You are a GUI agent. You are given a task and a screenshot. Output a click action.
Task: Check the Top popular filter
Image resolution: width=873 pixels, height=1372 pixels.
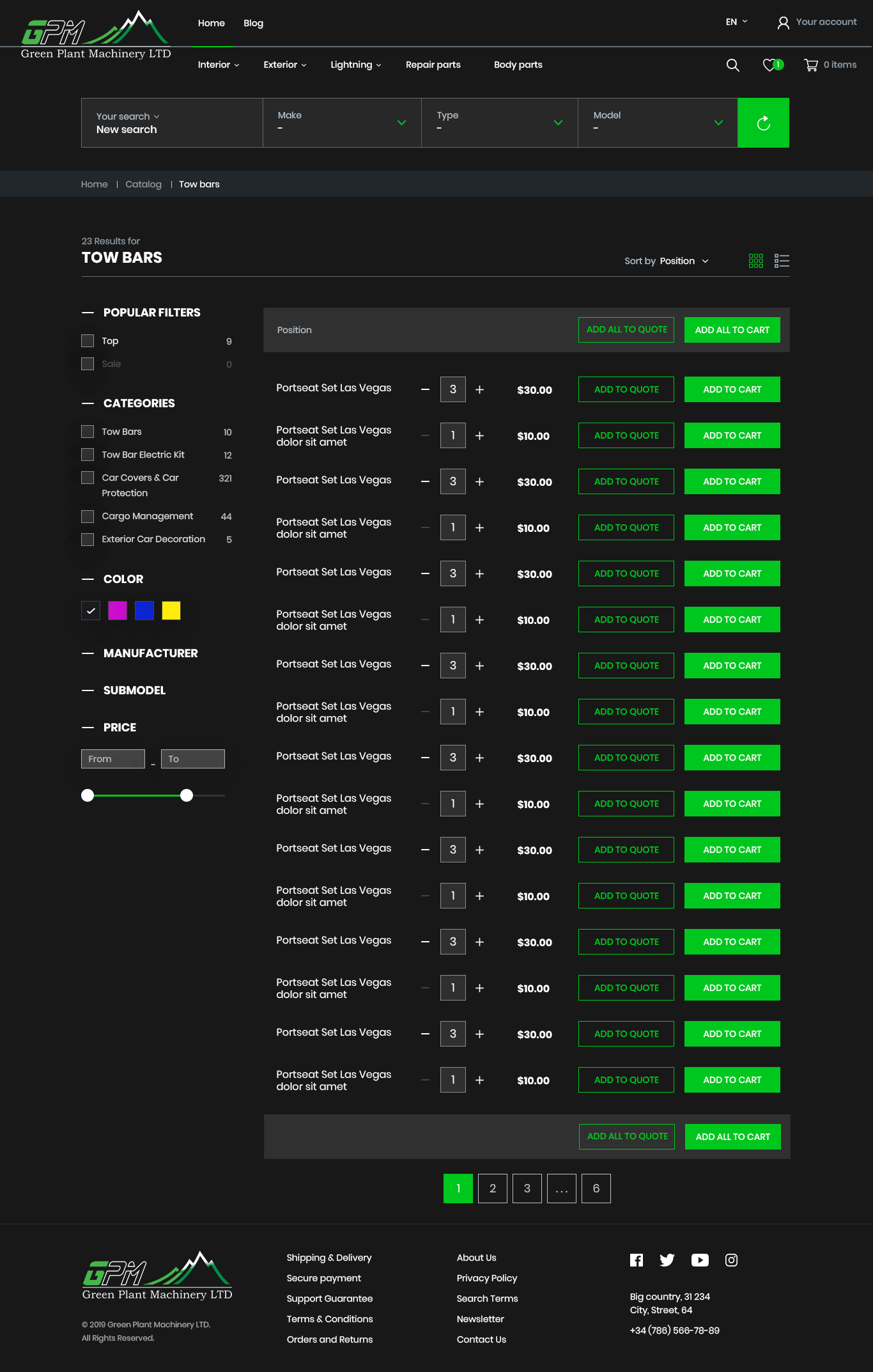click(x=88, y=341)
